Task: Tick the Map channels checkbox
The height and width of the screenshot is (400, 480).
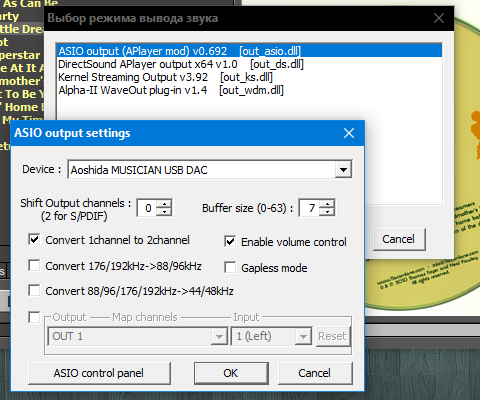Action: 34,317
